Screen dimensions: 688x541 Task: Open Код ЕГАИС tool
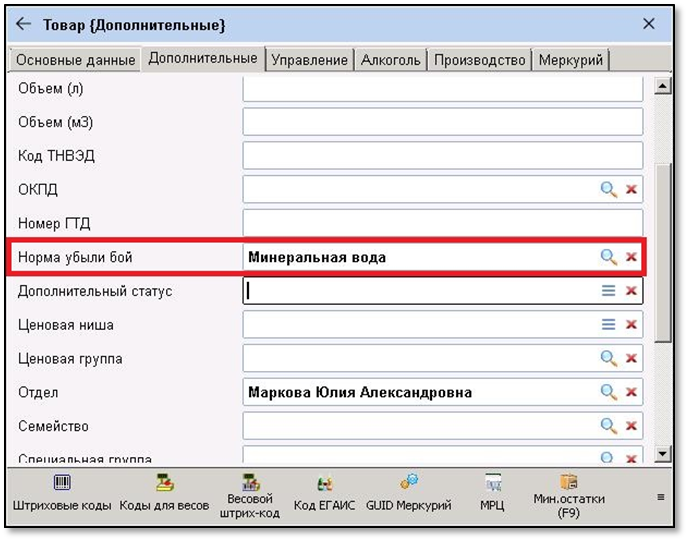coord(325,492)
